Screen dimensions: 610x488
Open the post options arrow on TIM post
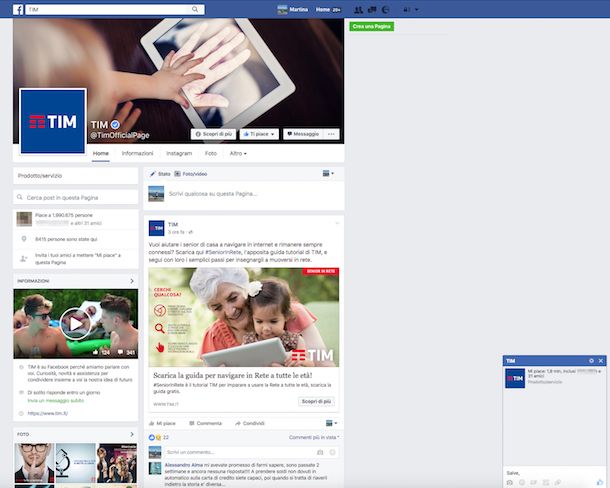(x=337, y=223)
